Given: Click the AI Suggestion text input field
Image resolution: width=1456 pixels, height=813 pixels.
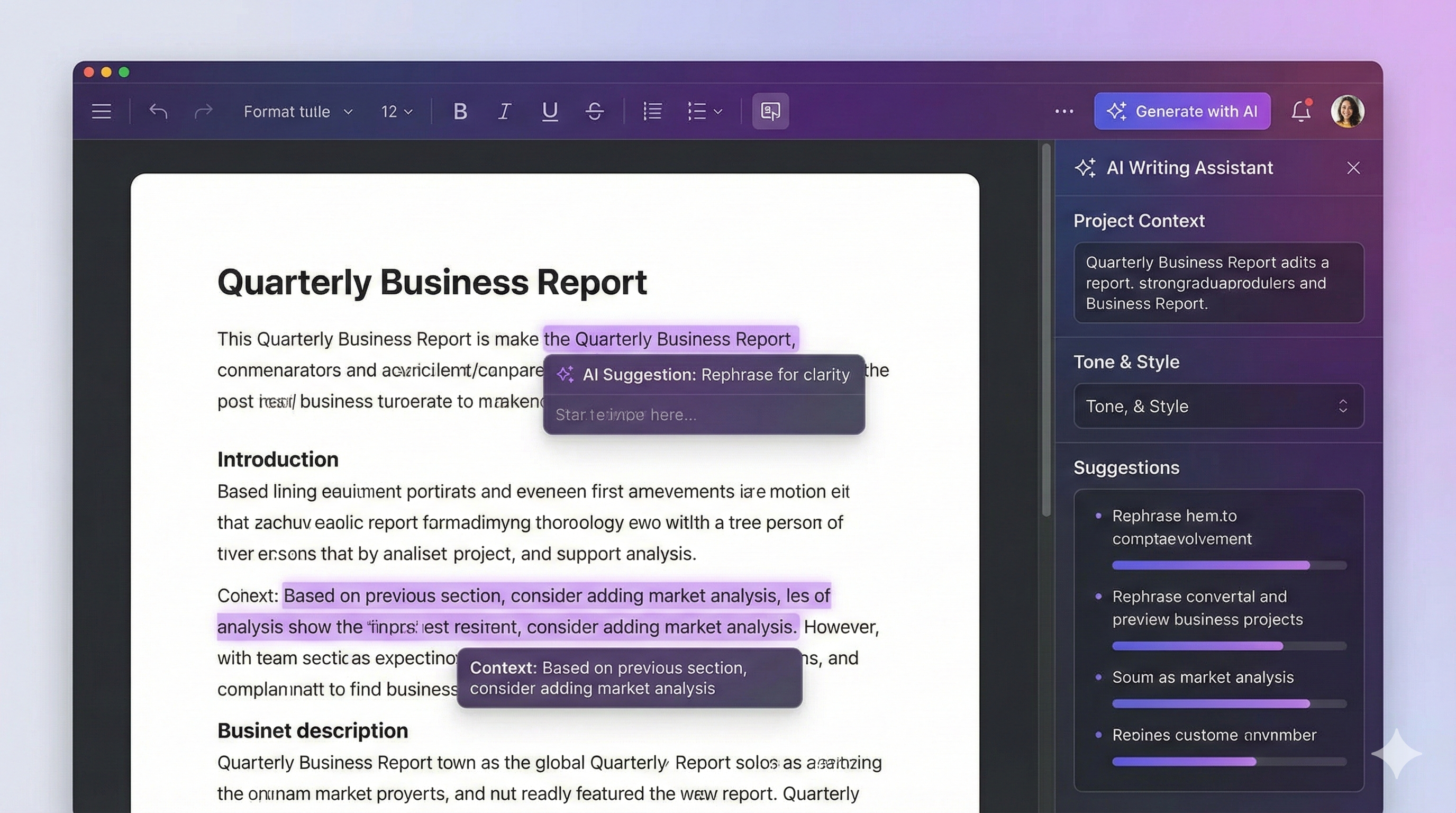Looking at the screenshot, I should (x=703, y=414).
